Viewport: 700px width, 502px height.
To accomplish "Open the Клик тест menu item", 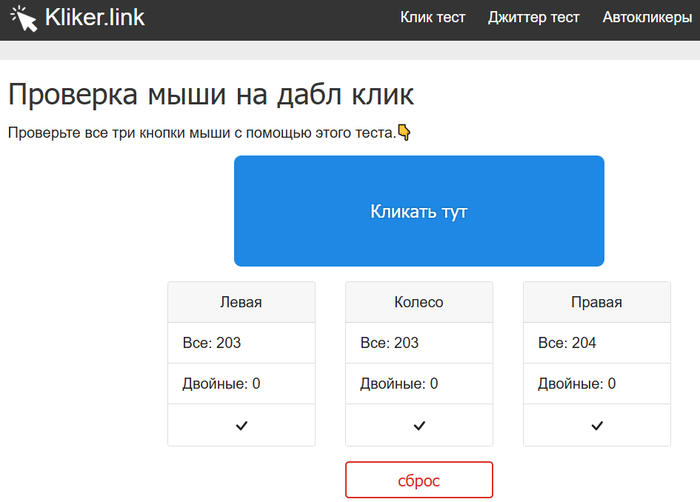I will pos(432,17).
